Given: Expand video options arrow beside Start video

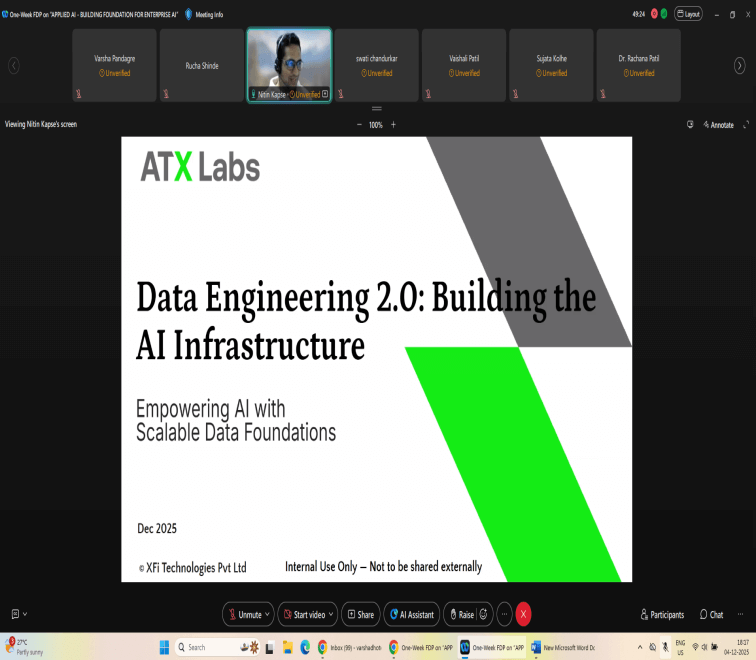Looking at the screenshot, I should coord(331,614).
